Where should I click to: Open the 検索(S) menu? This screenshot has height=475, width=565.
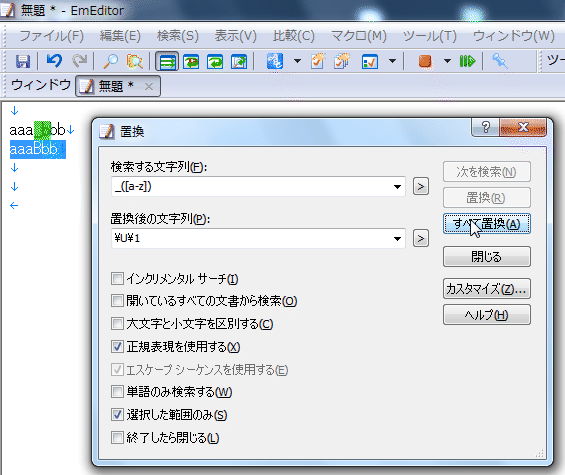pyautogui.click(x=178, y=36)
